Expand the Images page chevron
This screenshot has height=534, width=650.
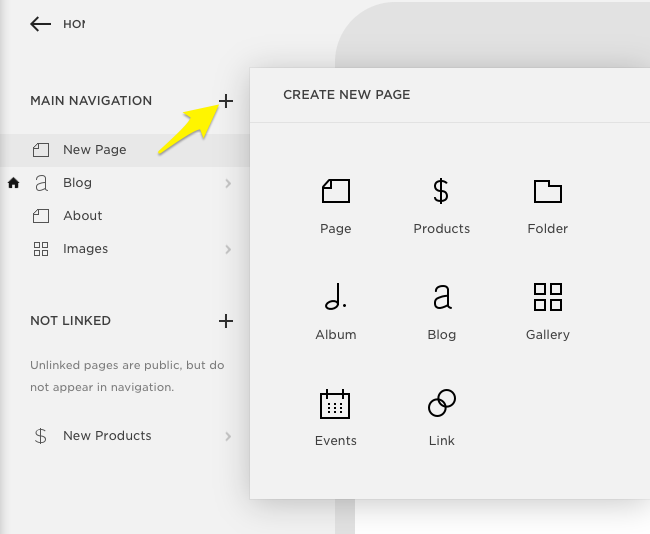click(x=228, y=249)
